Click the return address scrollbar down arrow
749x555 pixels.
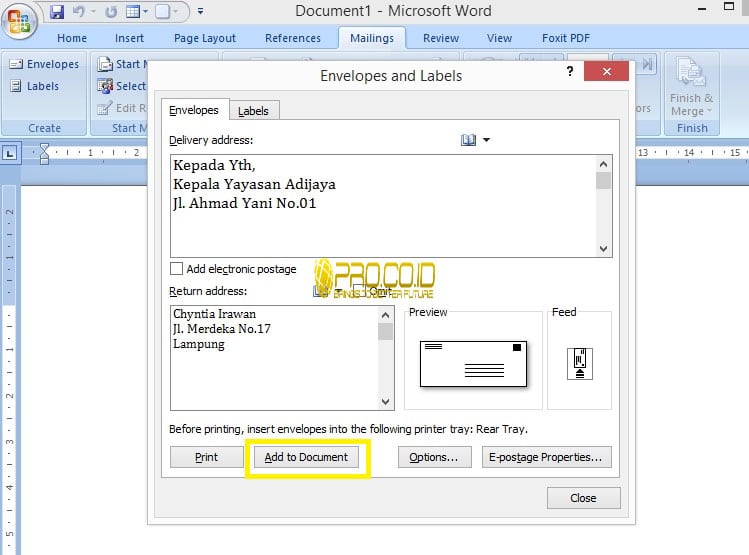(x=385, y=402)
